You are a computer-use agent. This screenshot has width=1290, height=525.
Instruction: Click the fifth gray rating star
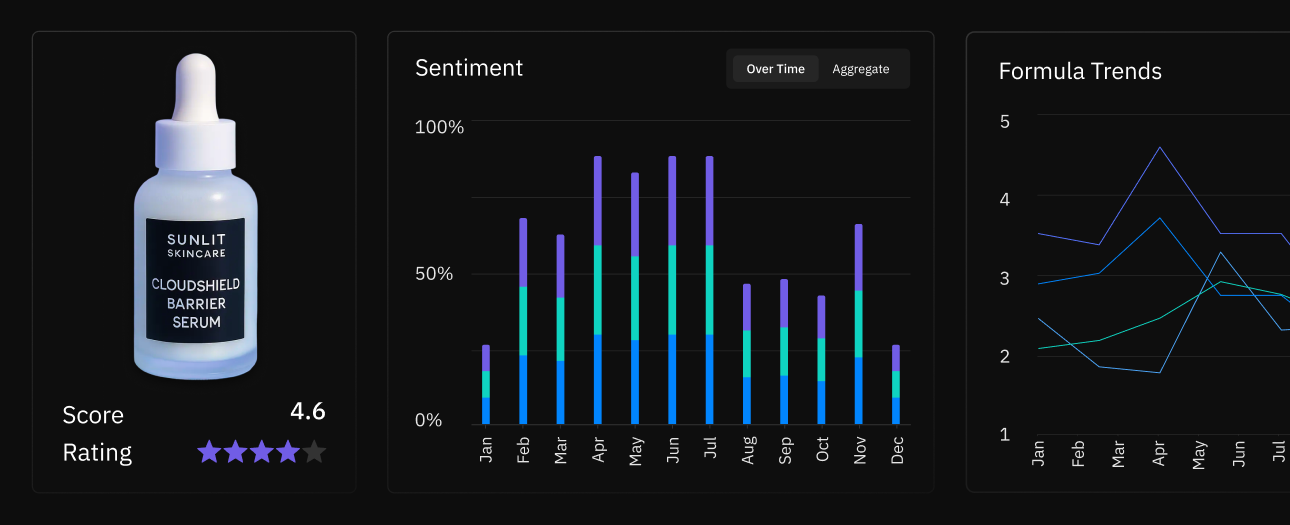point(314,452)
